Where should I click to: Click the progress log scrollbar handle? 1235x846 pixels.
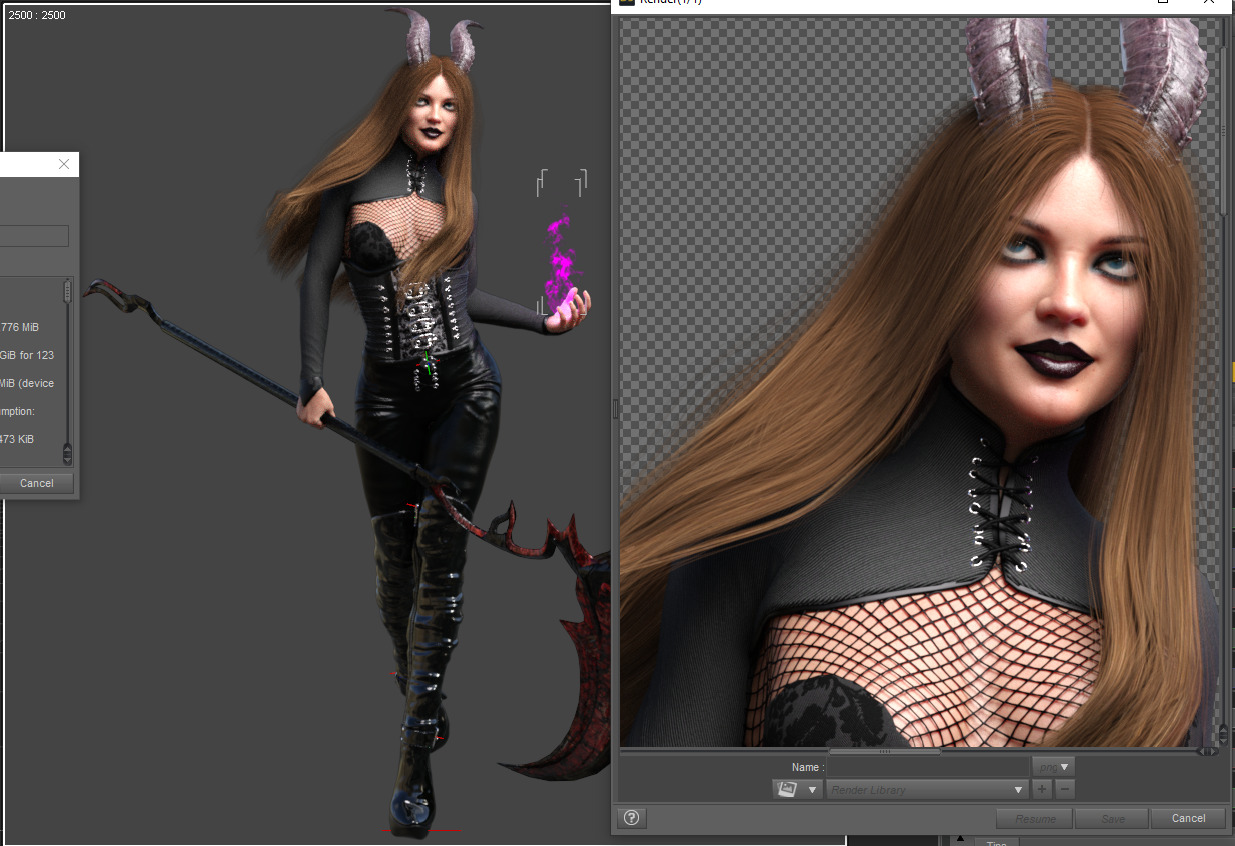click(x=67, y=291)
